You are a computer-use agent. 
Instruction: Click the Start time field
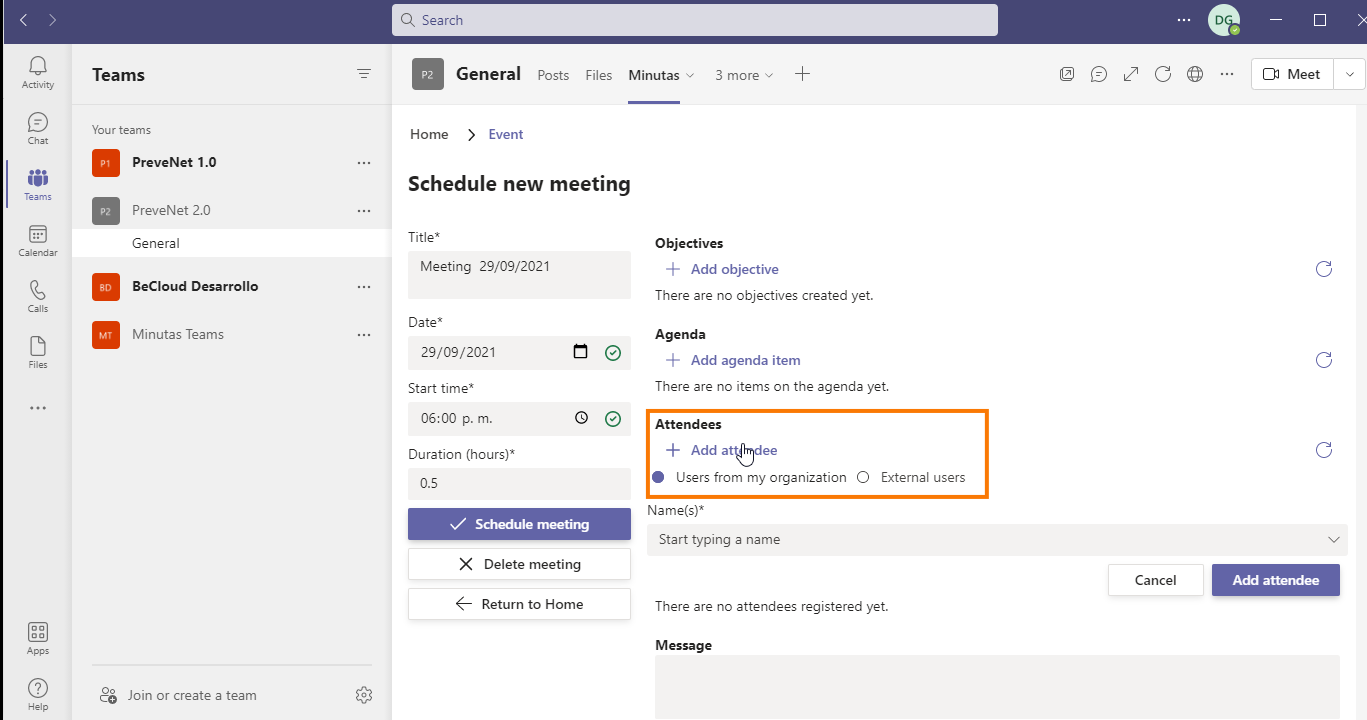[519, 418]
